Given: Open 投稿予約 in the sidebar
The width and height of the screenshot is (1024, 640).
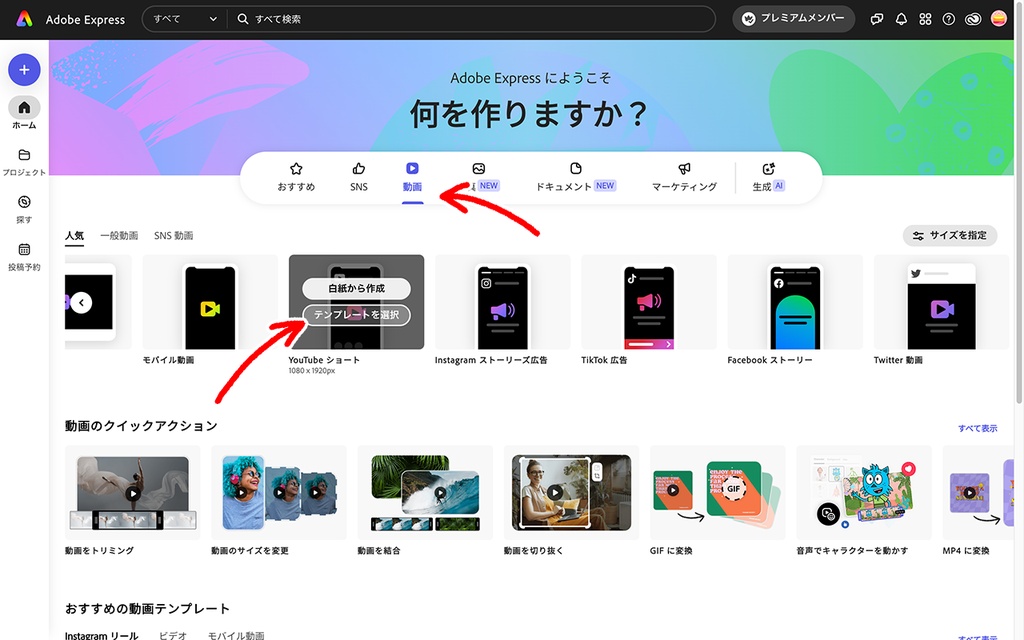Looking at the screenshot, I should pos(24,257).
